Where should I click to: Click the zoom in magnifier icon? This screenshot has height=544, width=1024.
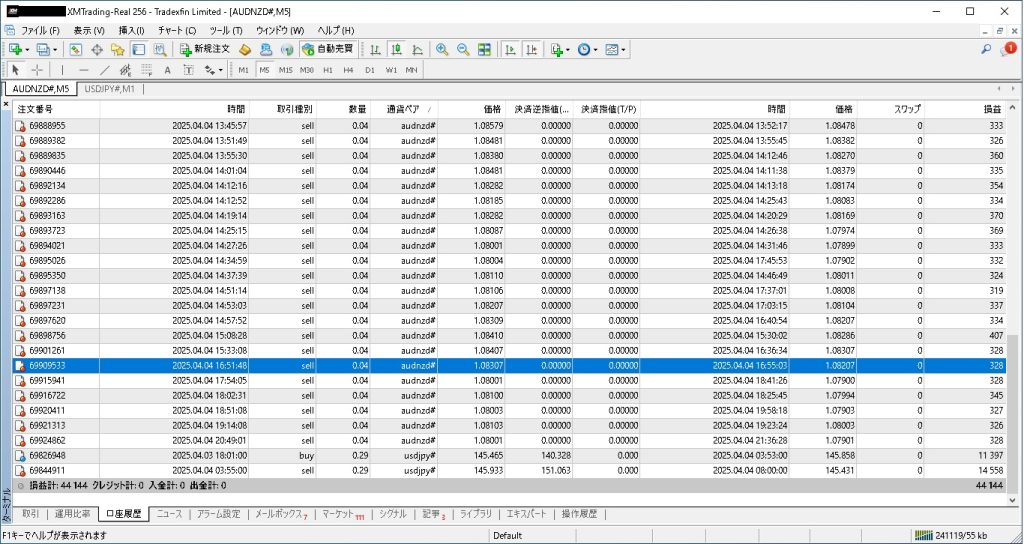[442, 49]
